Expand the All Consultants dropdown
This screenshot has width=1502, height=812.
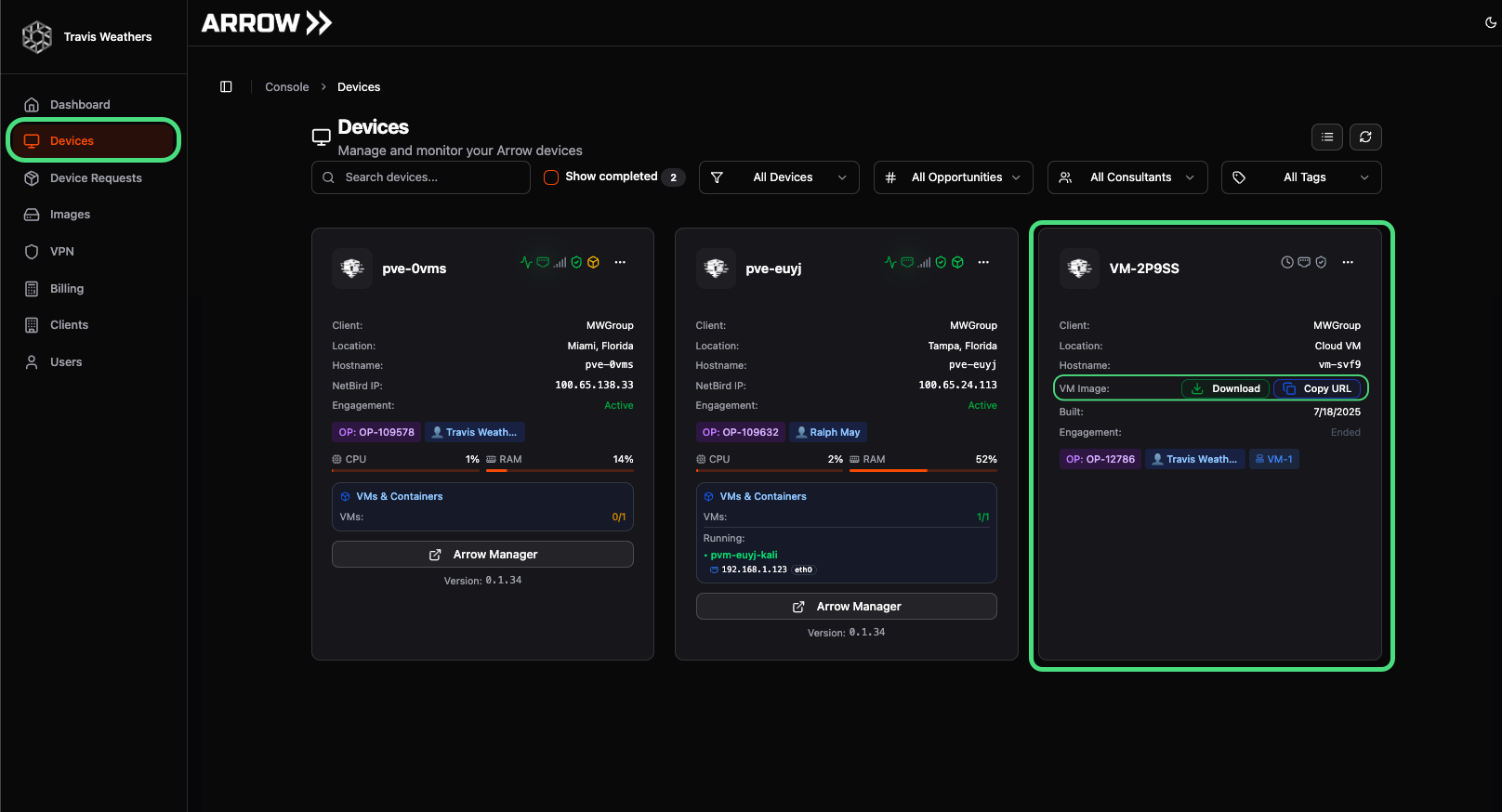pos(1127,177)
